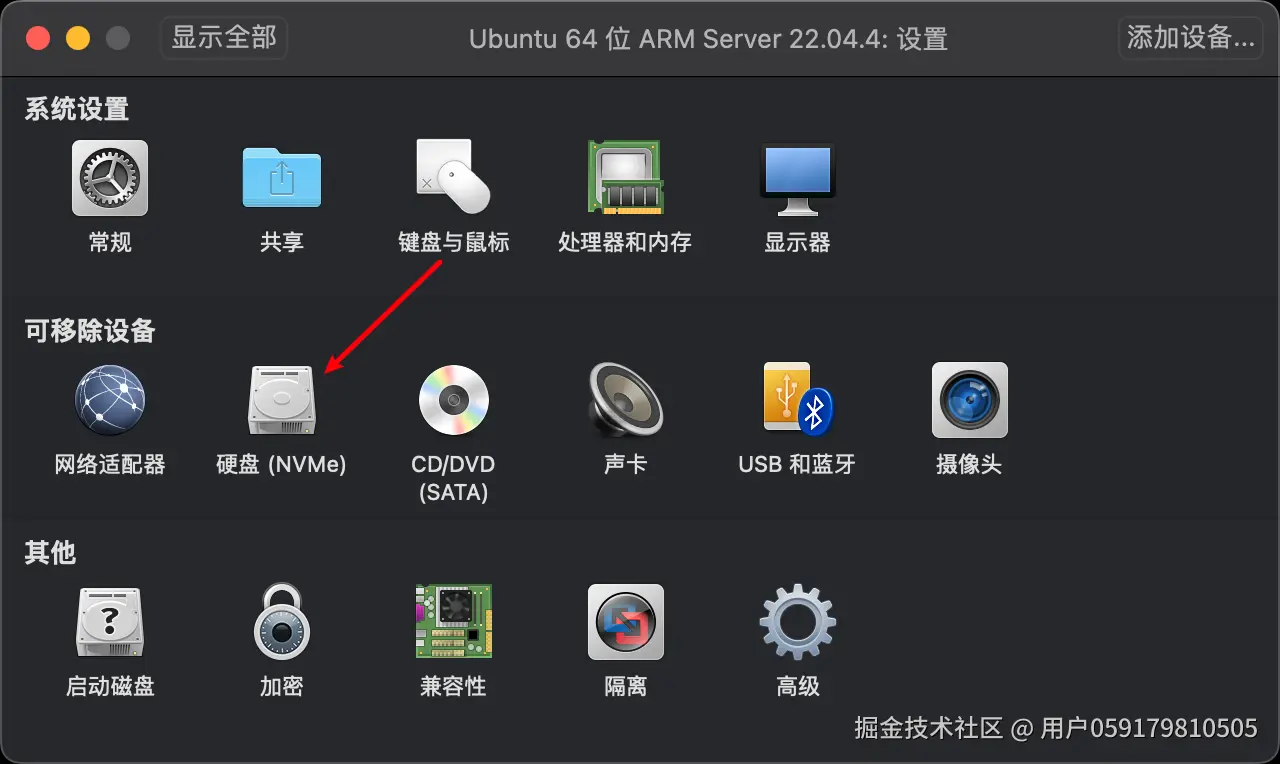The image size is (1280, 764).
Task: Open 键盘与鼠标 keyboard and mouse settings
Action: pos(454,178)
